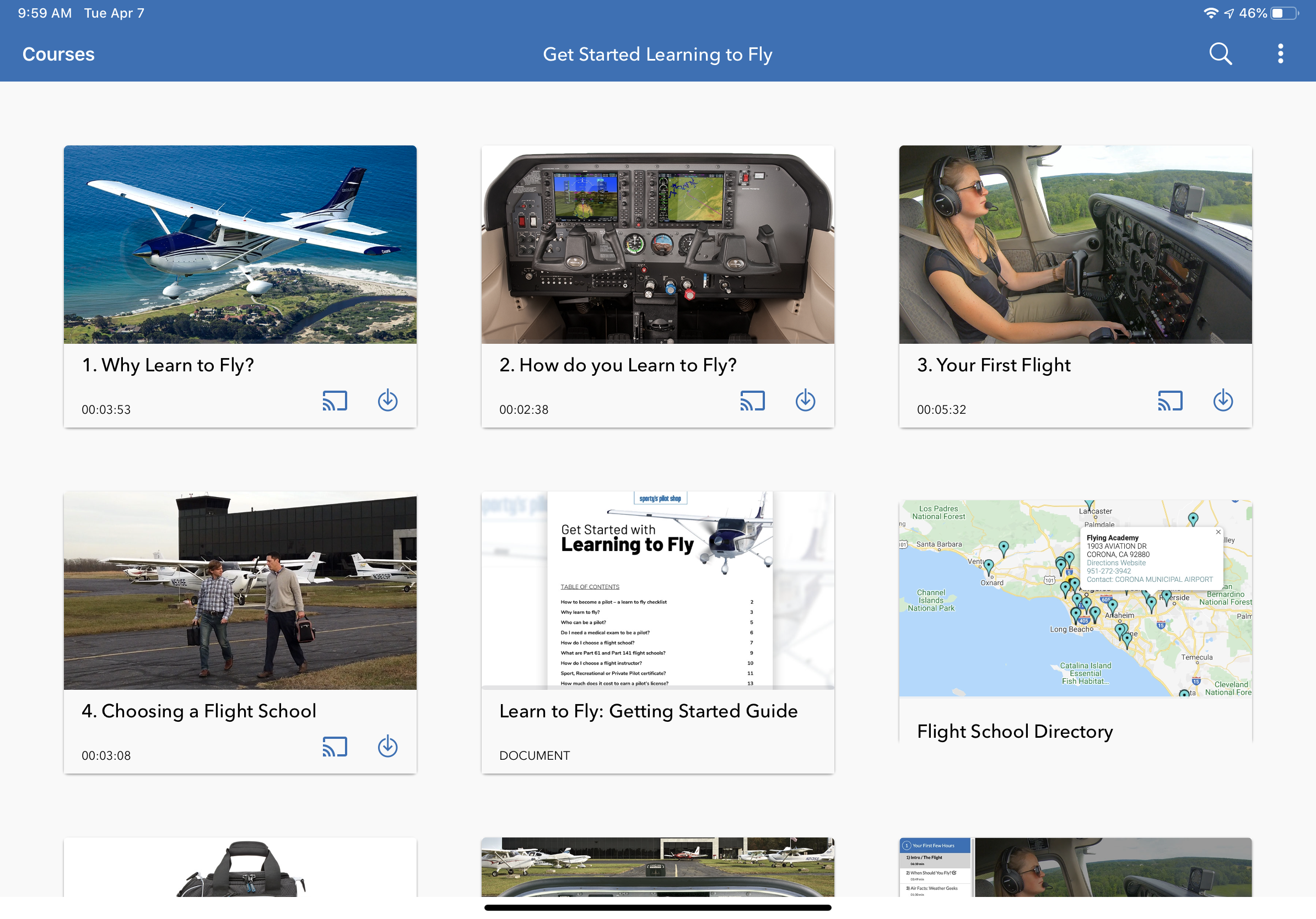Click the 00:02:38 duration label

coord(524,410)
